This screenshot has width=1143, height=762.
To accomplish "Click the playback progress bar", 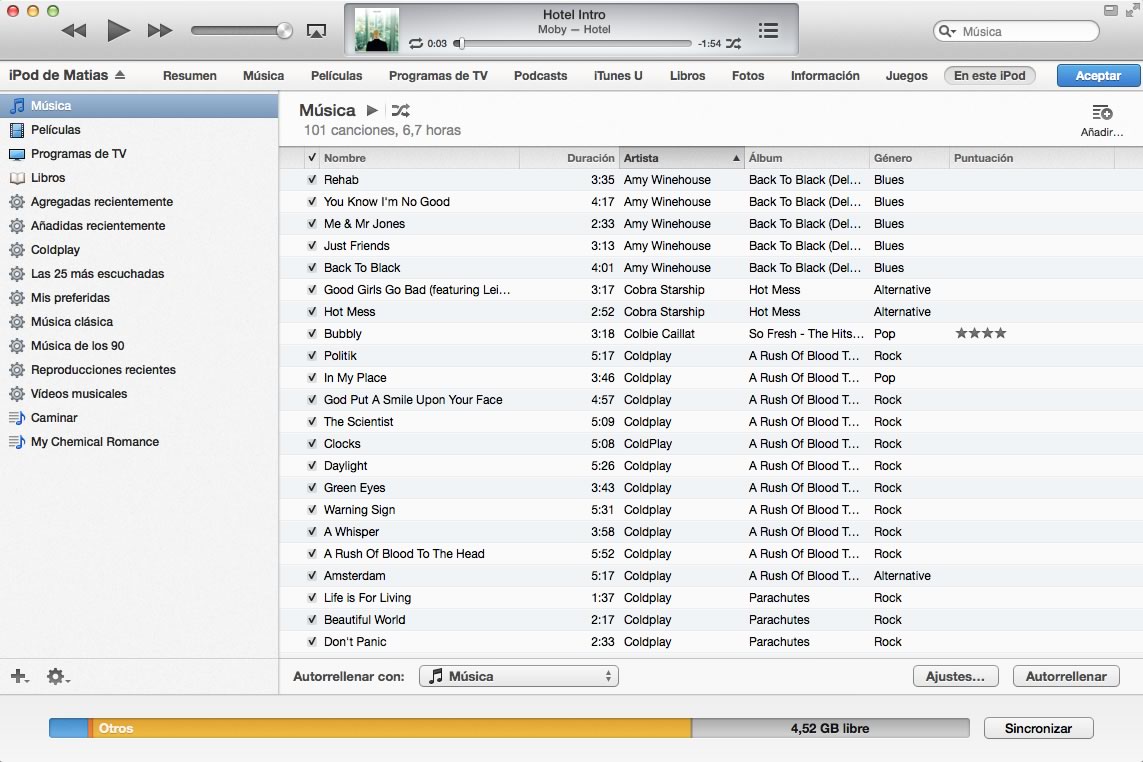I will (572, 44).
